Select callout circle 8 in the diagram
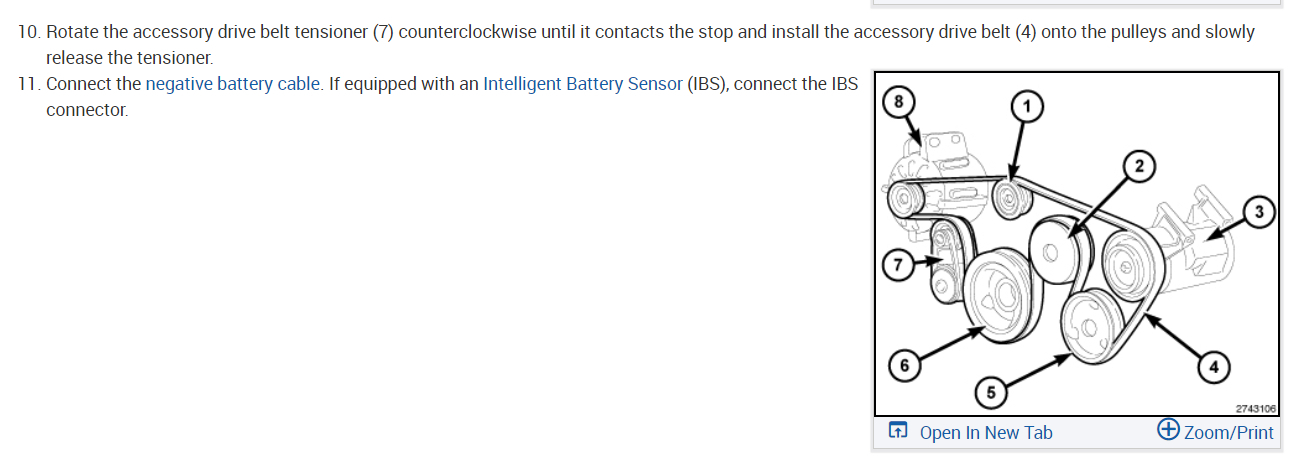The height and width of the screenshot is (474, 1316). (x=897, y=101)
